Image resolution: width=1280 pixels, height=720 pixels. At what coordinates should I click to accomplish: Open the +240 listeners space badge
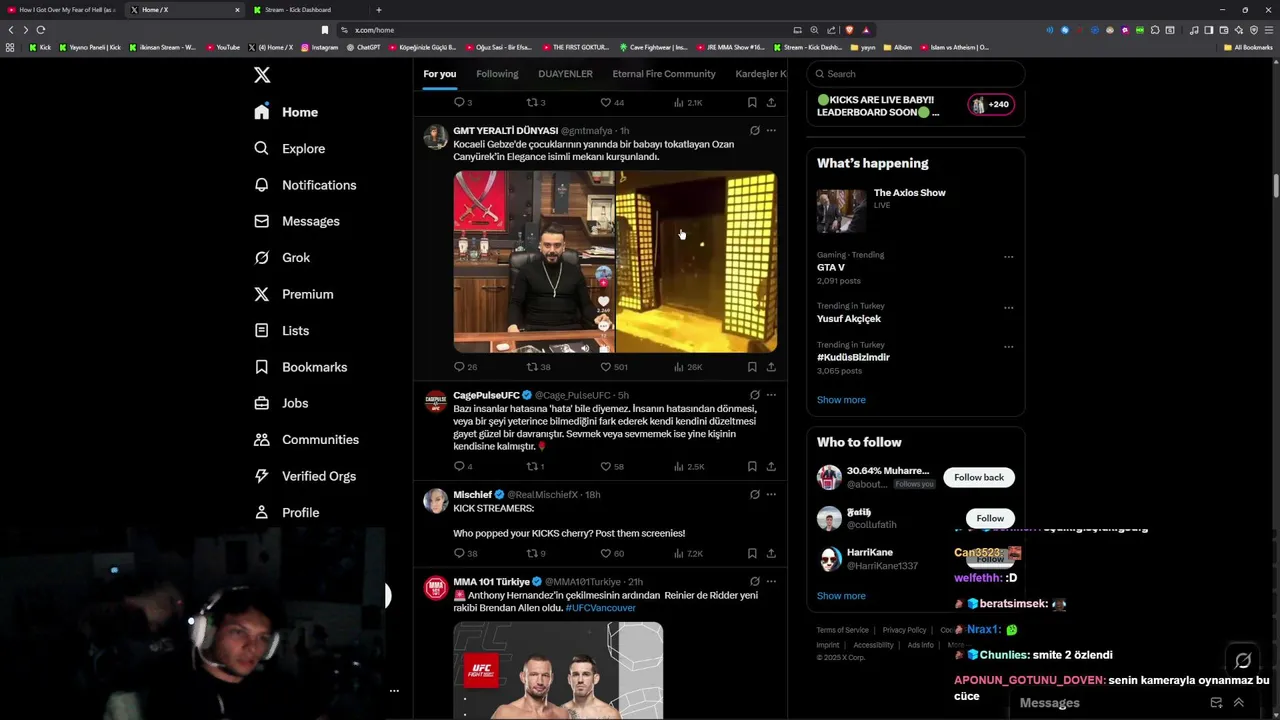click(x=991, y=104)
